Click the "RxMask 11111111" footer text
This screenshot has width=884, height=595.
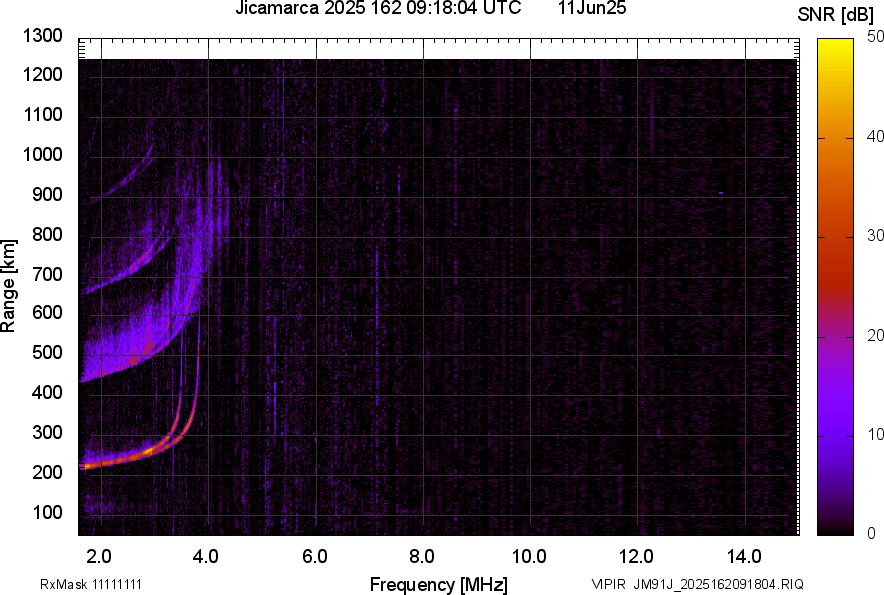tap(91, 584)
